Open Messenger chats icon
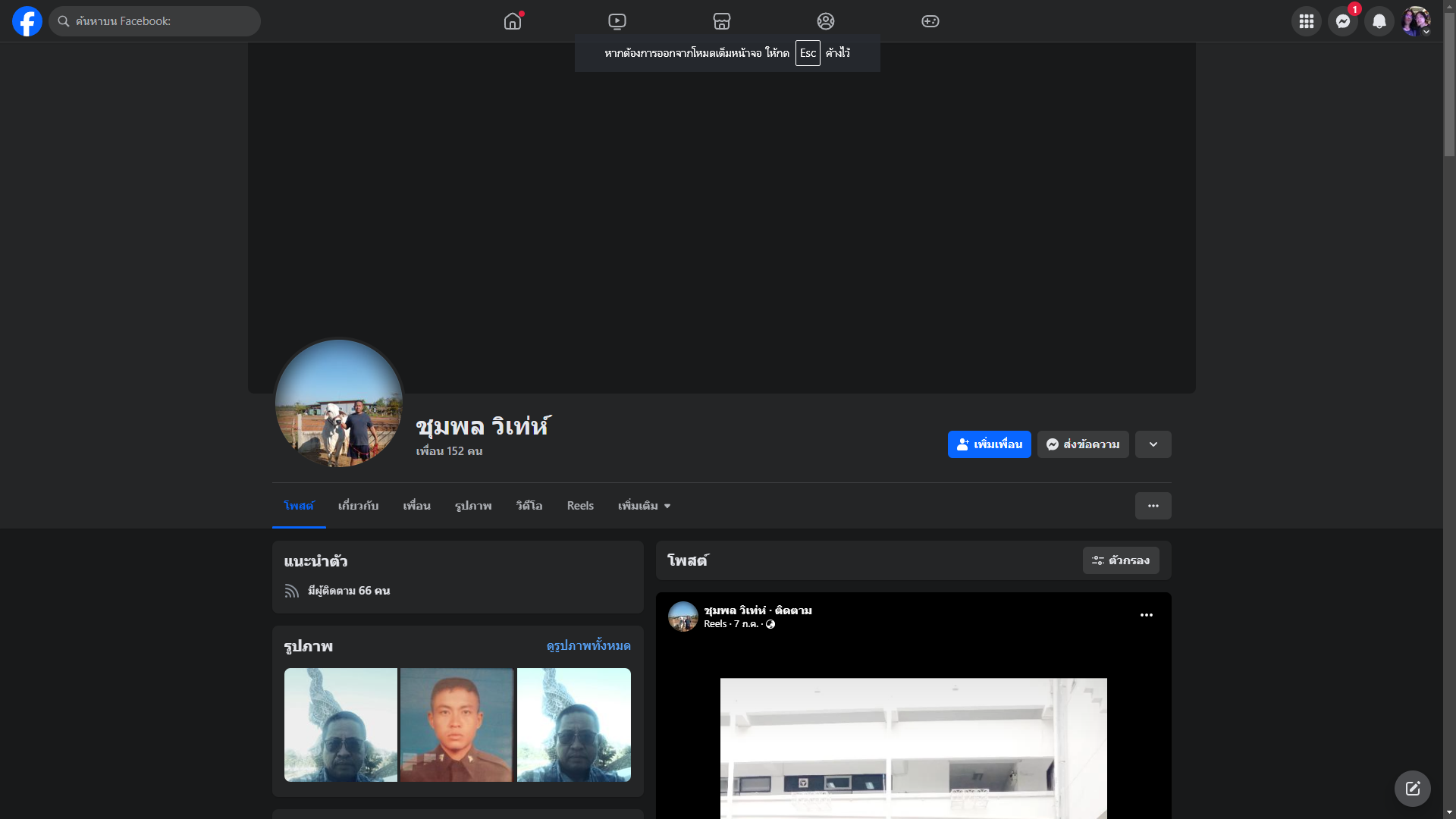 point(1343,21)
